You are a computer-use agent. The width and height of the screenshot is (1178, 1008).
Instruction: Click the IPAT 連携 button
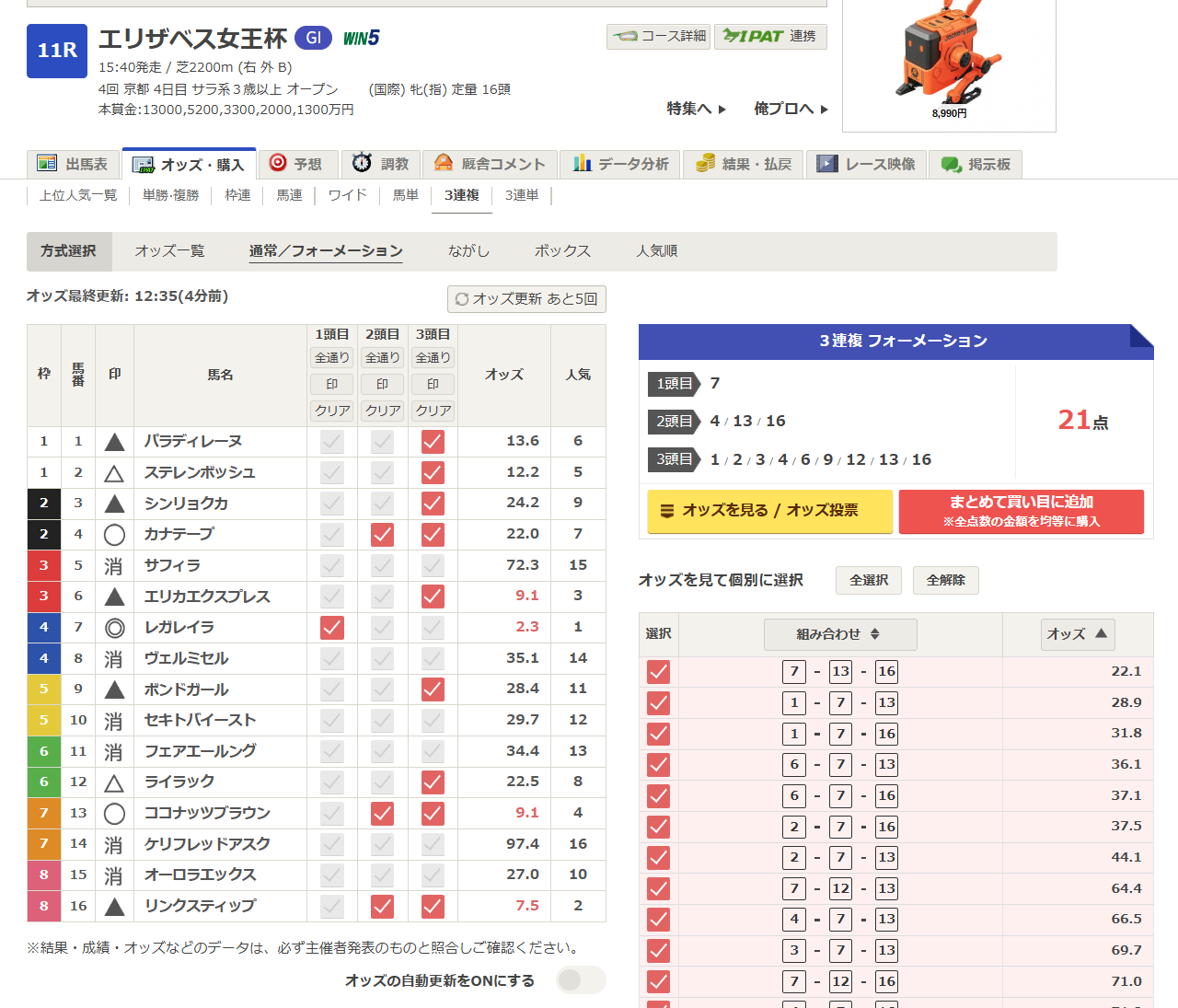pos(770,36)
